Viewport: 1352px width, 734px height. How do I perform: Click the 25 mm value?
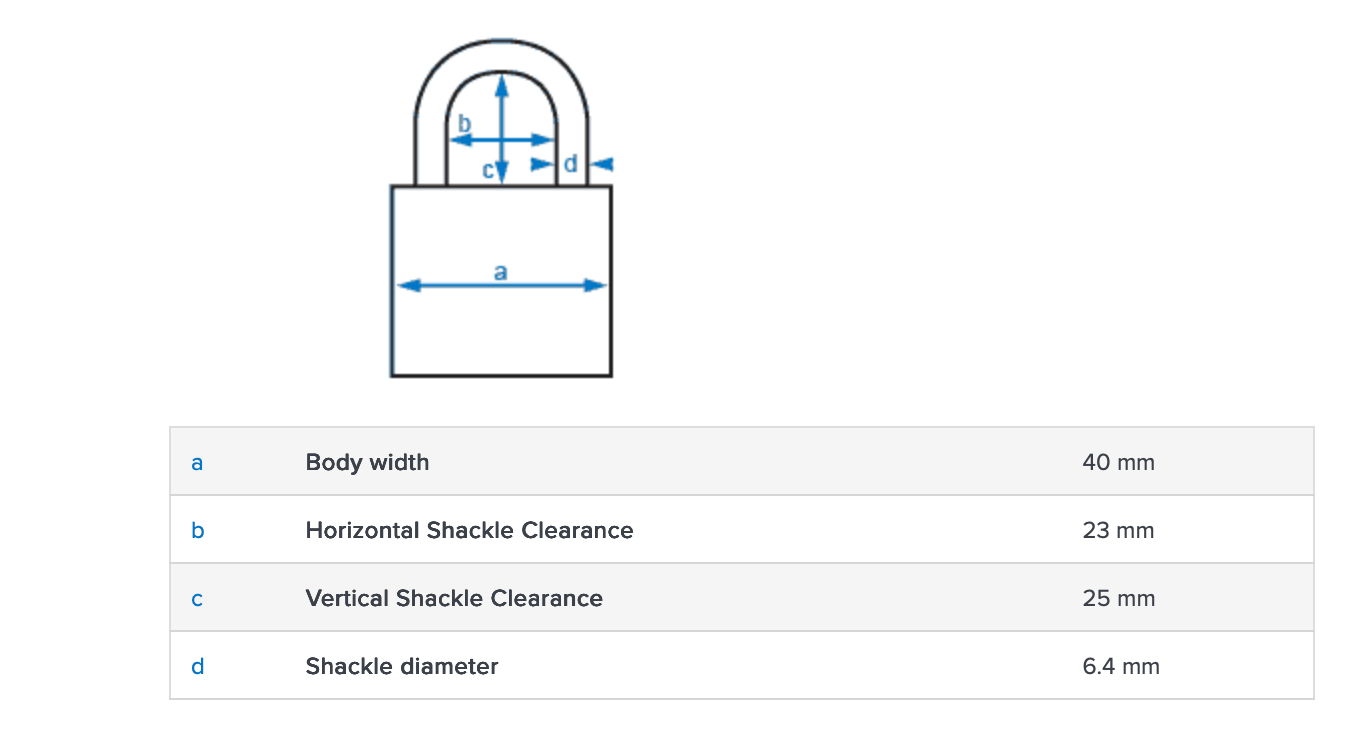point(1118,598)
